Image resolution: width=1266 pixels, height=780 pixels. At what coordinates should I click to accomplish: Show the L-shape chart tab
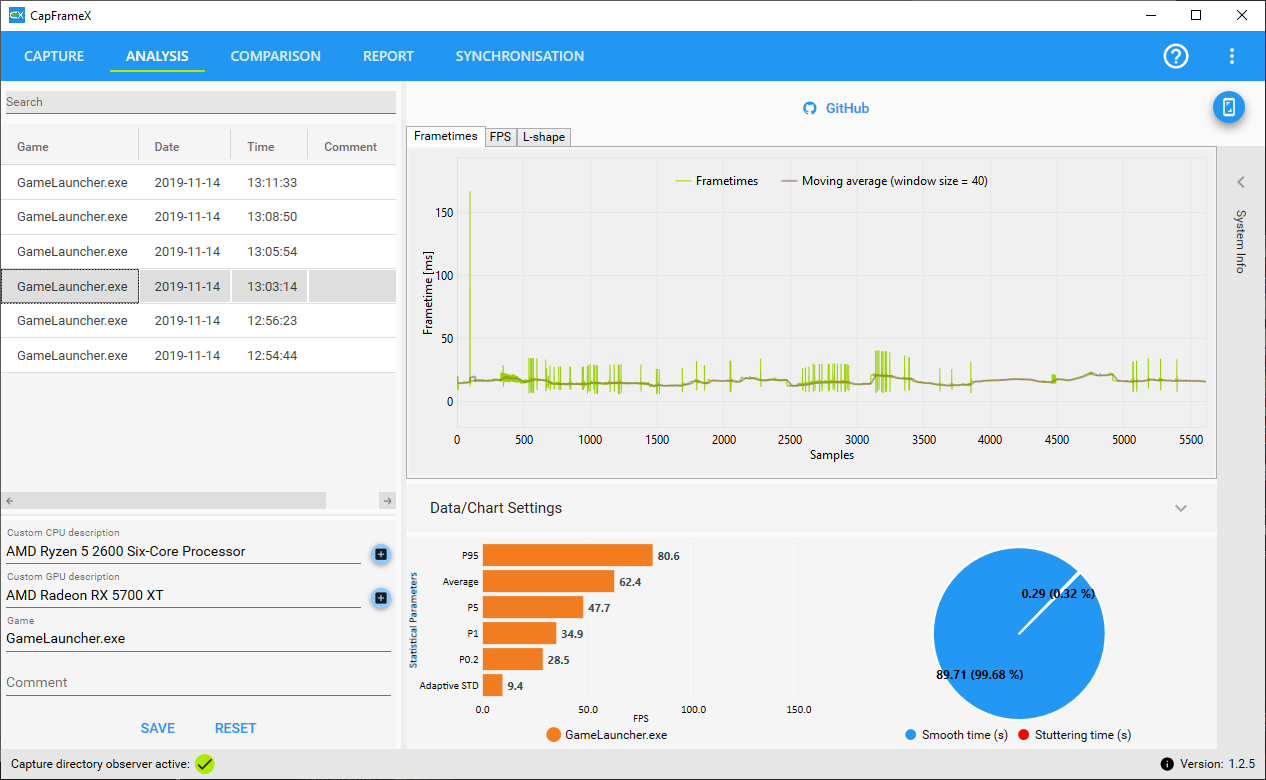pos(543,137)
